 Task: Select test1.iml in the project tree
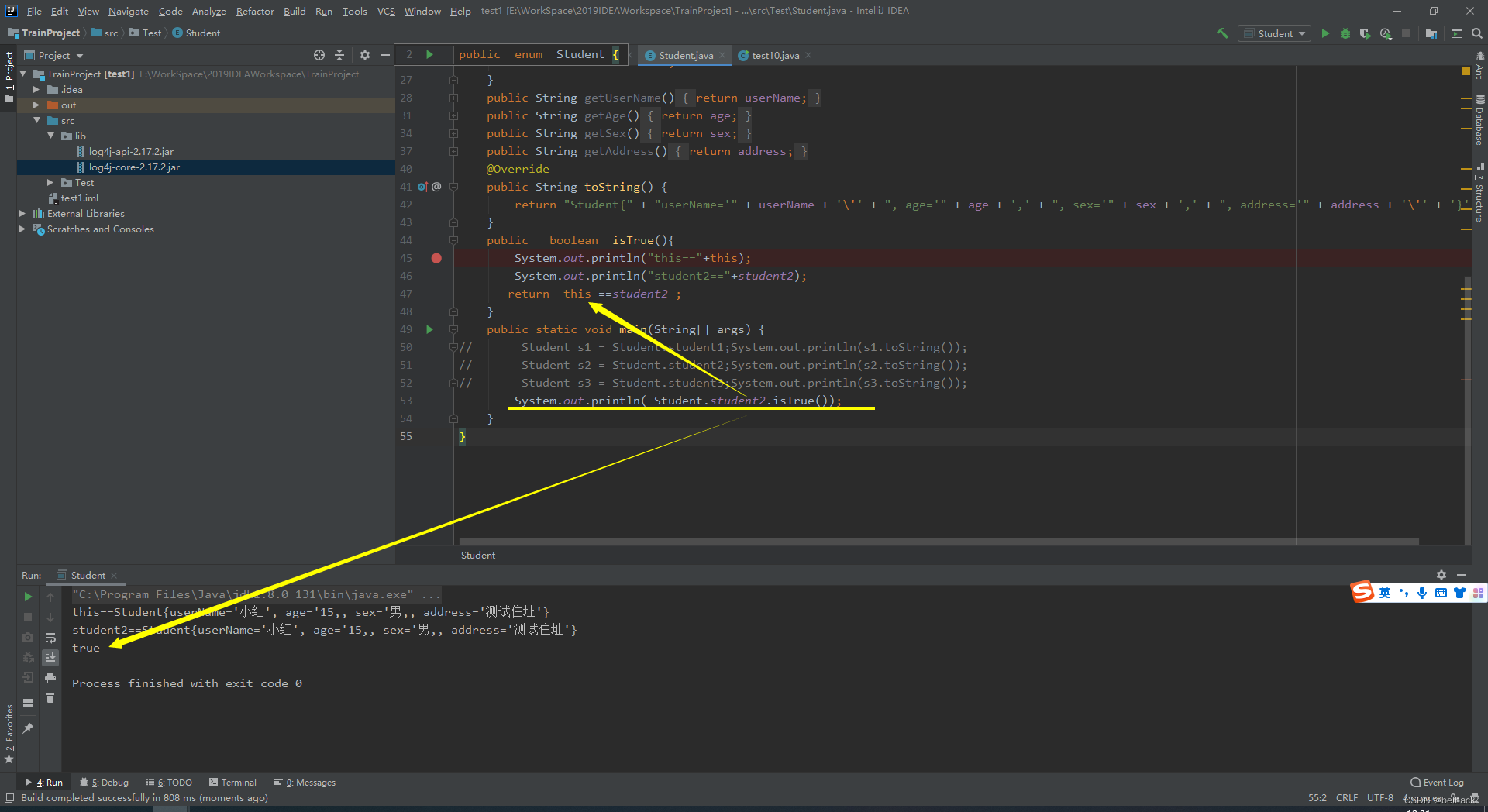click(x=79, y=198)
